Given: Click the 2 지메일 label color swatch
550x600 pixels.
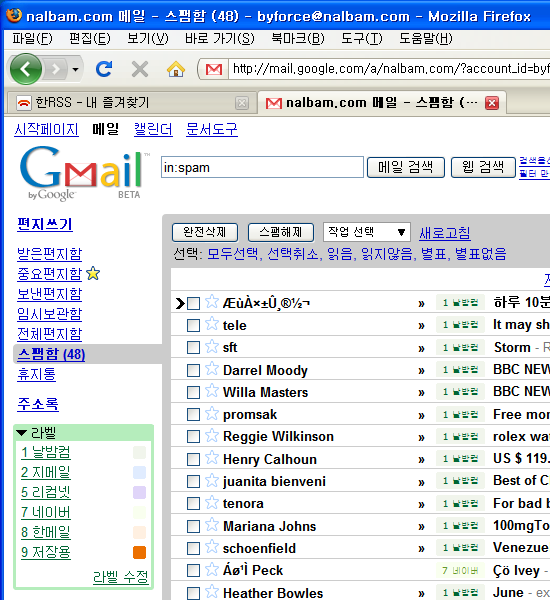Looking at the screenshot, I should coord(139,472).
